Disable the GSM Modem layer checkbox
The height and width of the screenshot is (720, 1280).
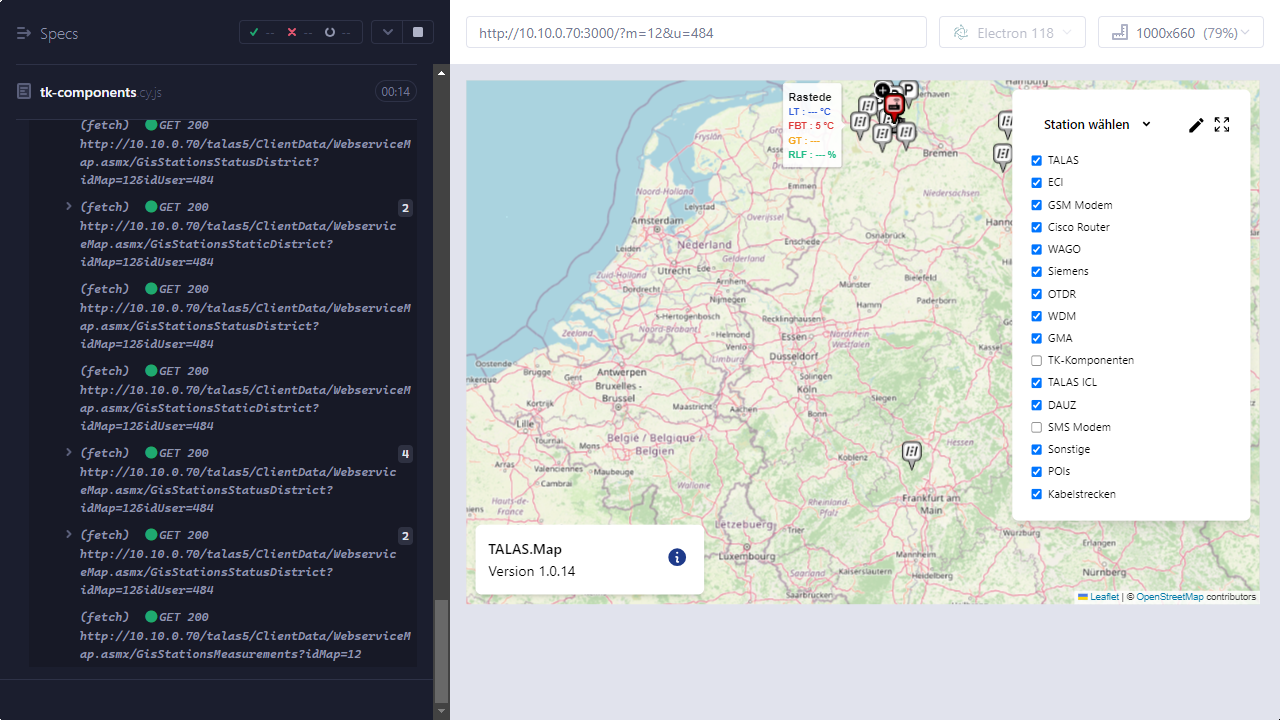point(1036,205)
